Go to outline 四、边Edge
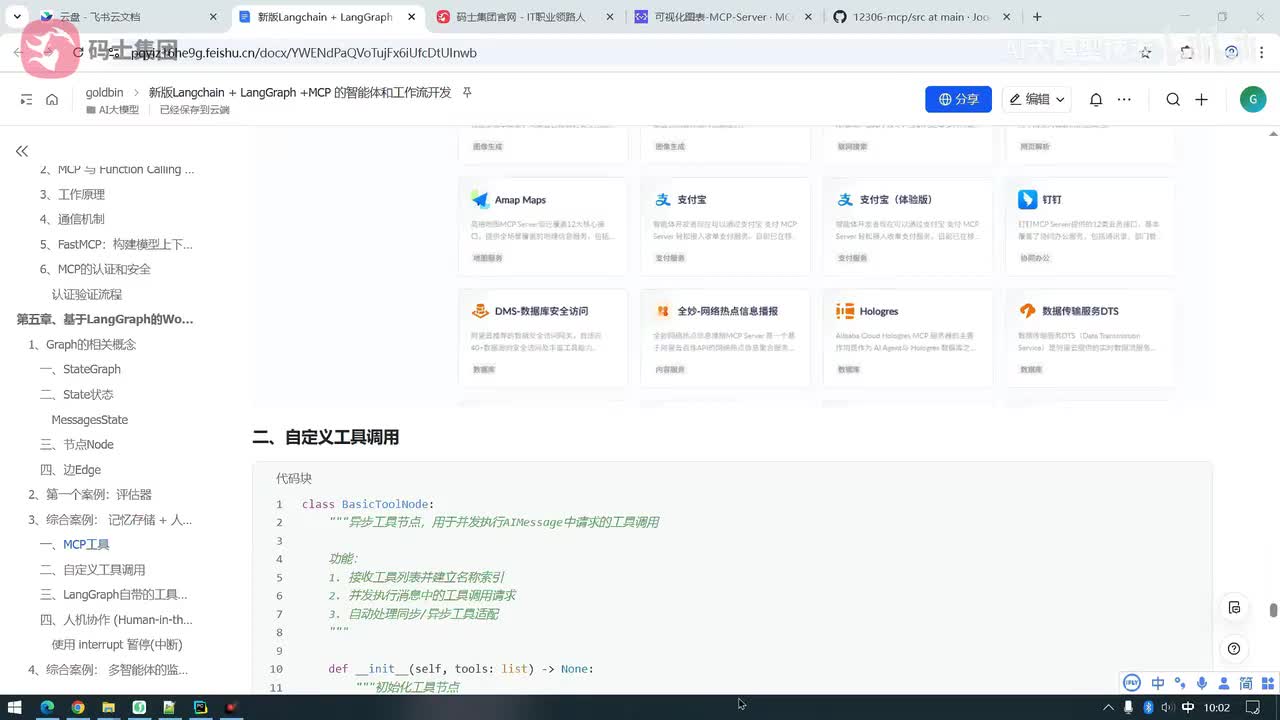The height and width of the screenshot is (720, 1280). pyautogui.click(x=70, y=470)
